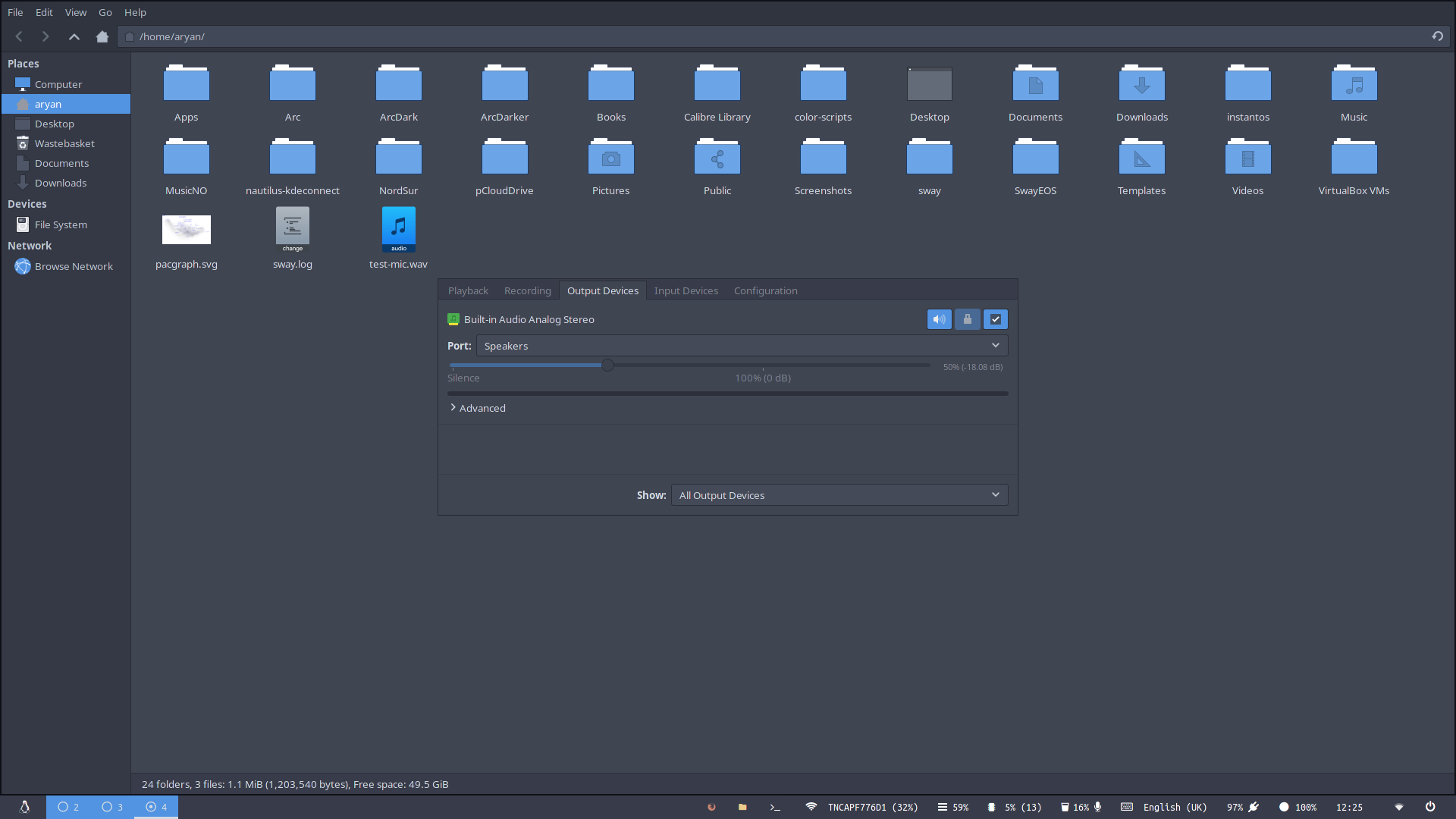
Task: Click the output volume slider handle
Action: tap(607, 365)
